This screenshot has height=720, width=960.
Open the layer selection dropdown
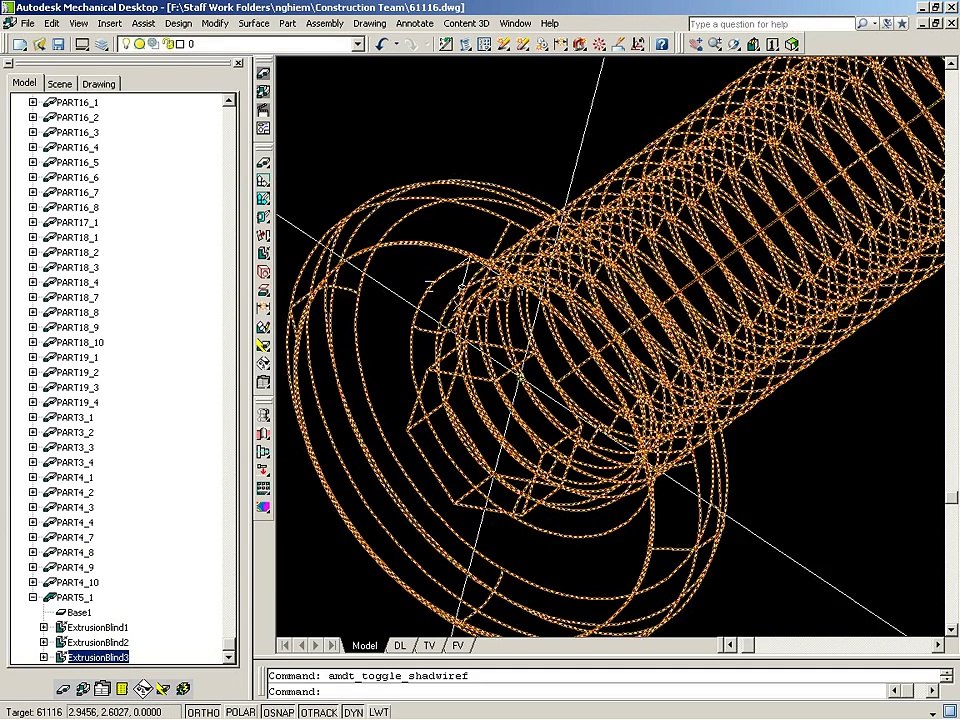tap(359, 44)
